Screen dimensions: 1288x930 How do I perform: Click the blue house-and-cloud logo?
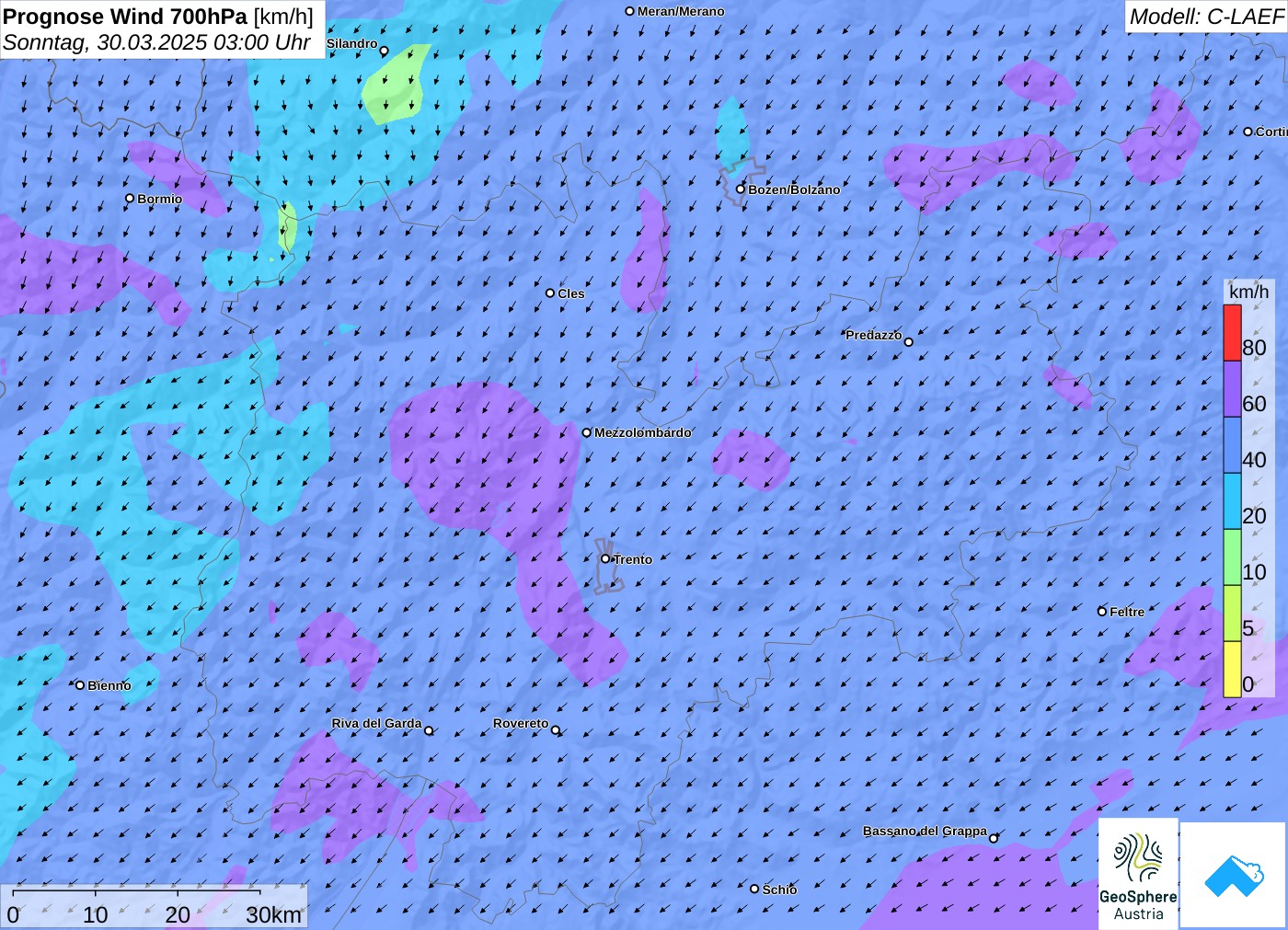tap(1234, 875)
